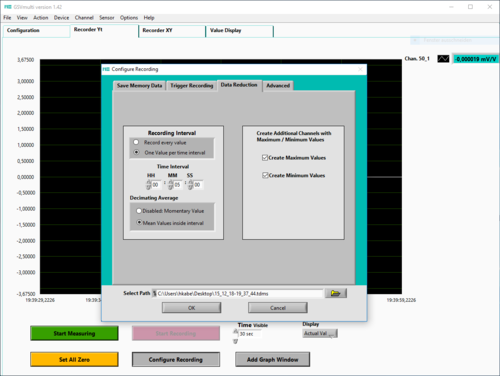Viewport: 500px width, 376px height.
Task: Open the Sensor menu
Action: click(107, 18)
